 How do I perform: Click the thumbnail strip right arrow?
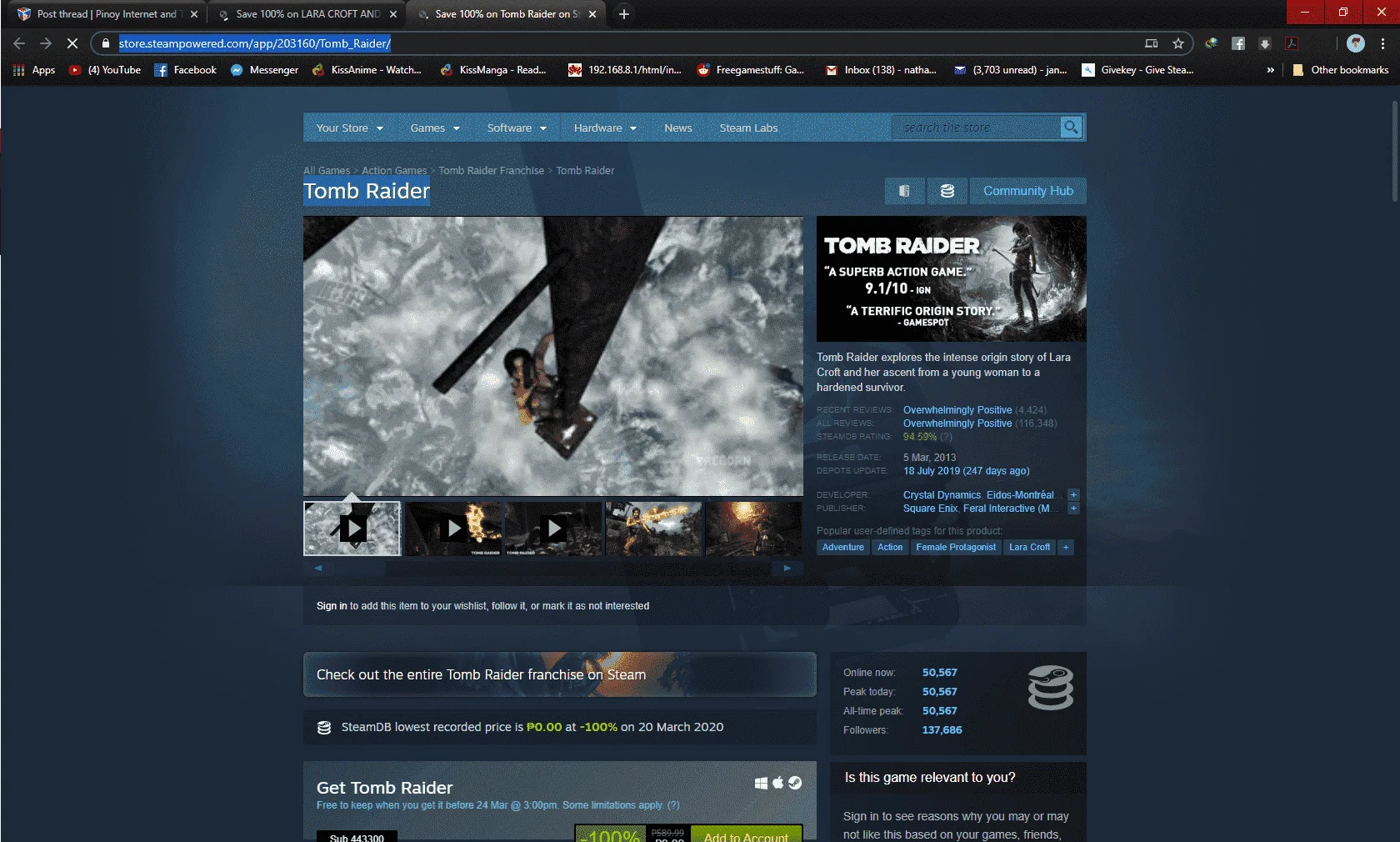click(787, 568)
